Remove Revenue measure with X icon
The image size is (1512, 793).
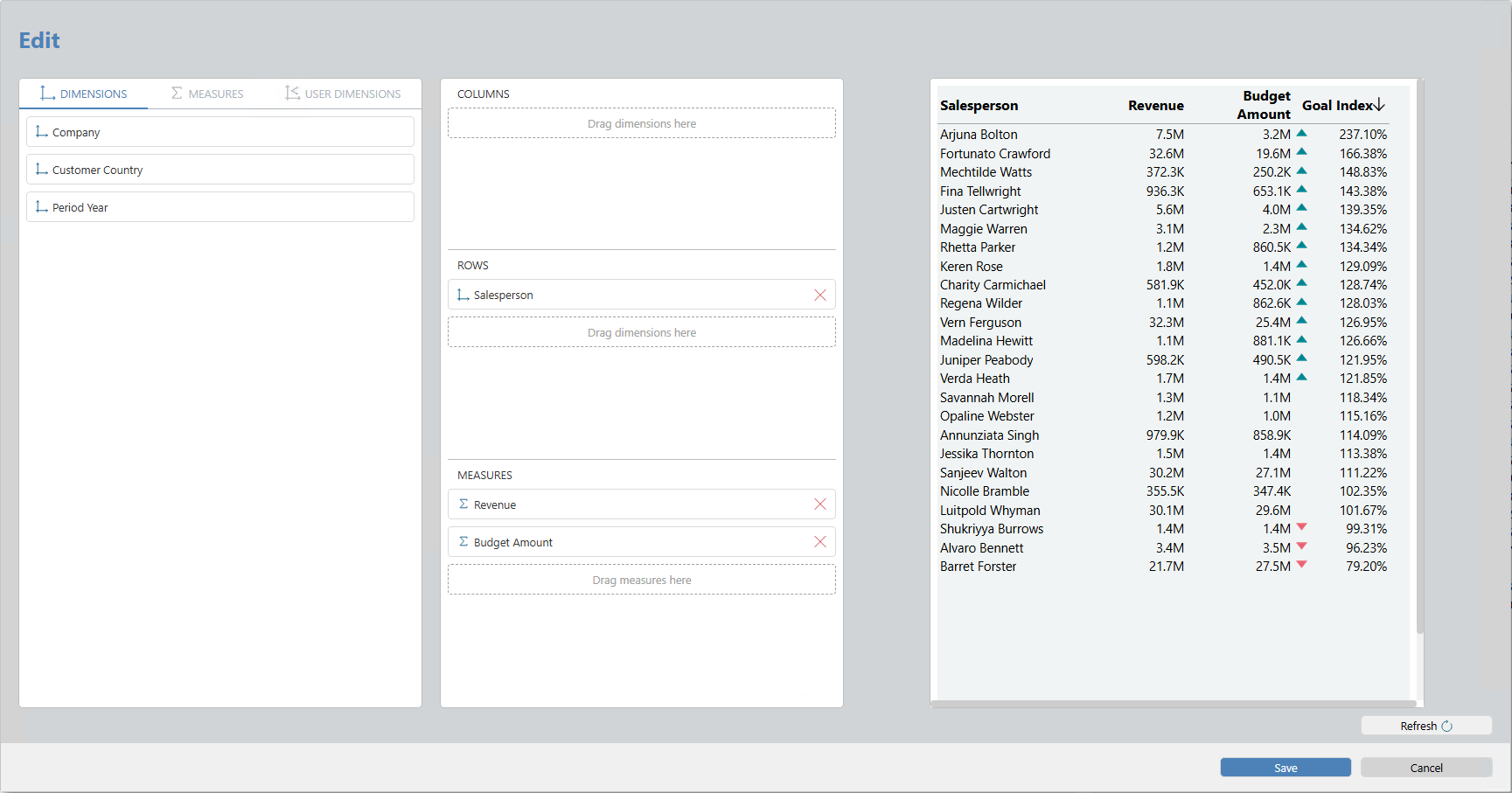[820, 504]
